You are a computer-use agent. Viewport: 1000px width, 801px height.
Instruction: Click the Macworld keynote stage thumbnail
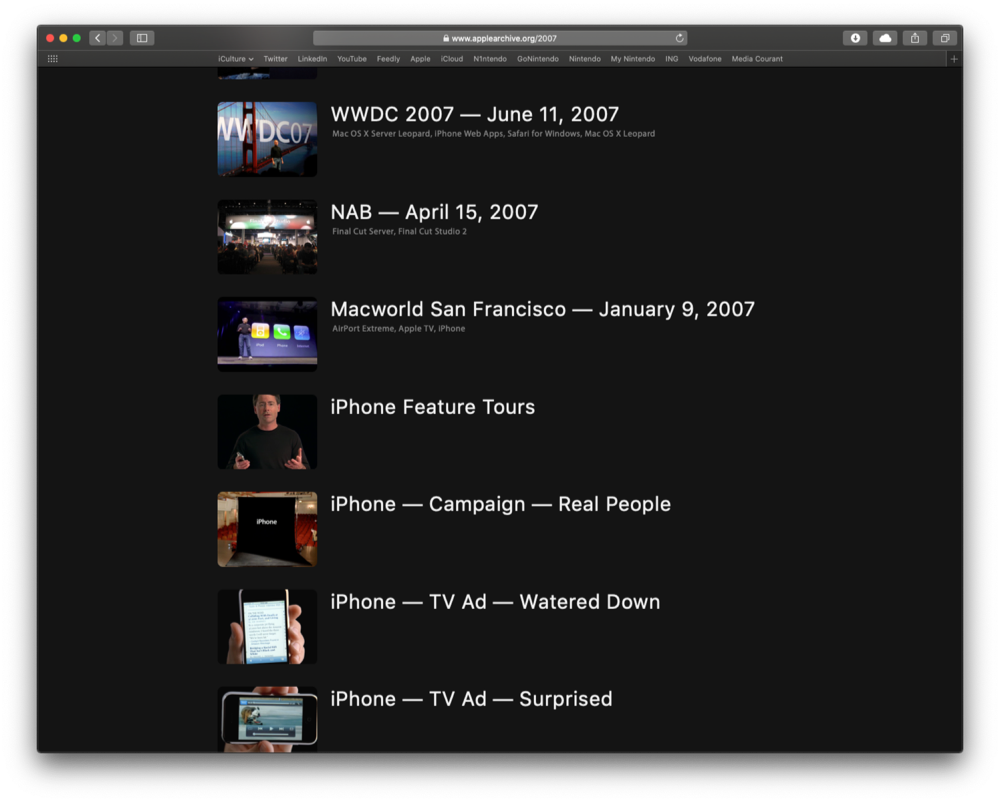(x=267, y=334)
